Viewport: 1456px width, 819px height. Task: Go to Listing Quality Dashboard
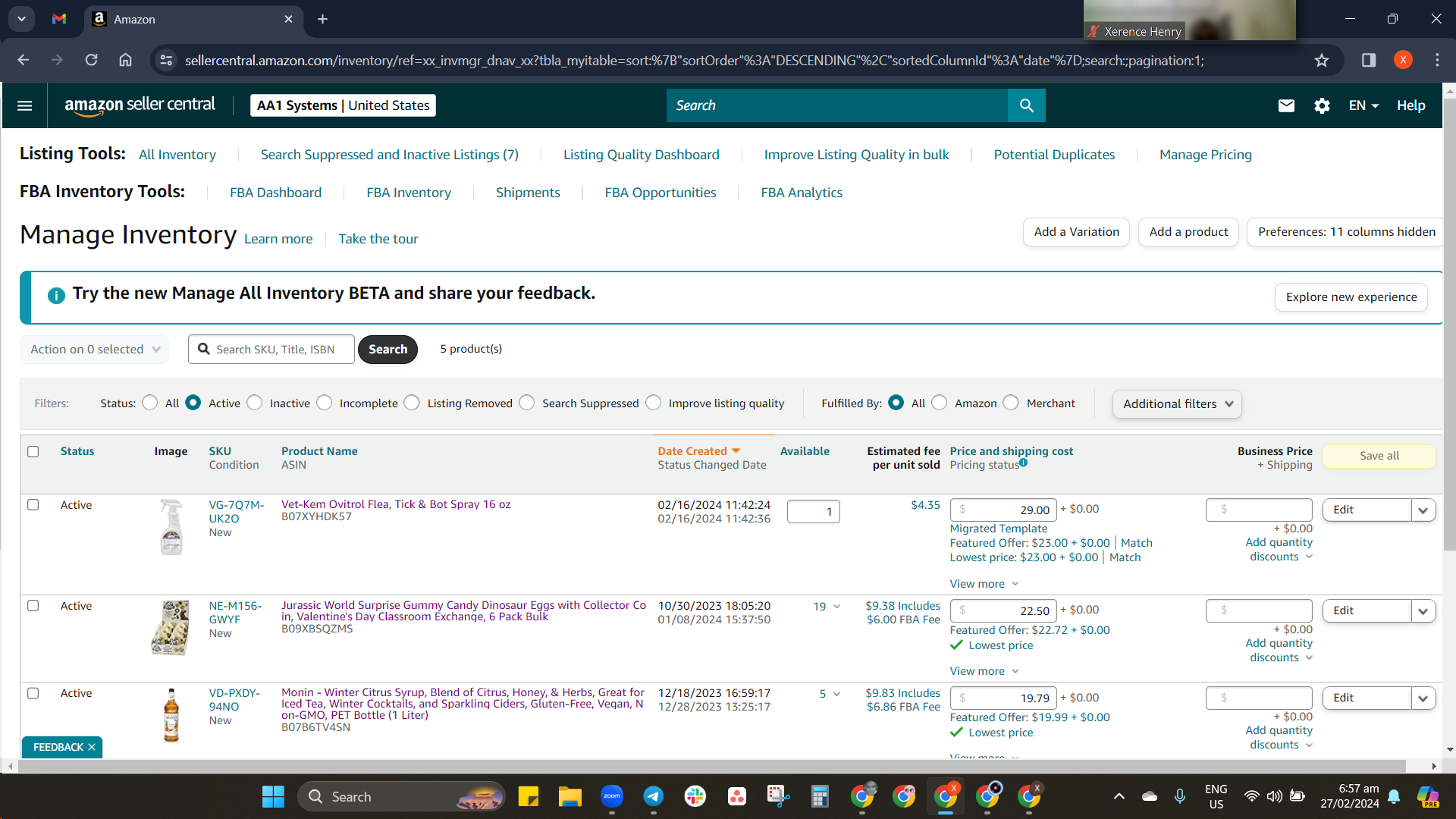tap(642, 155)
